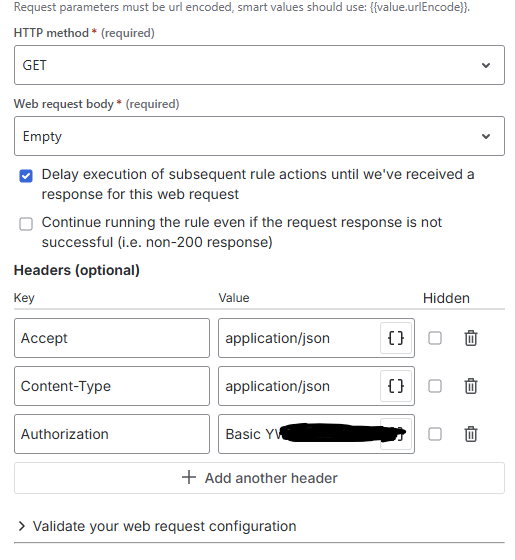Click the Web request body dropdown chevron
515x560 pixels.
coord(486,136)
